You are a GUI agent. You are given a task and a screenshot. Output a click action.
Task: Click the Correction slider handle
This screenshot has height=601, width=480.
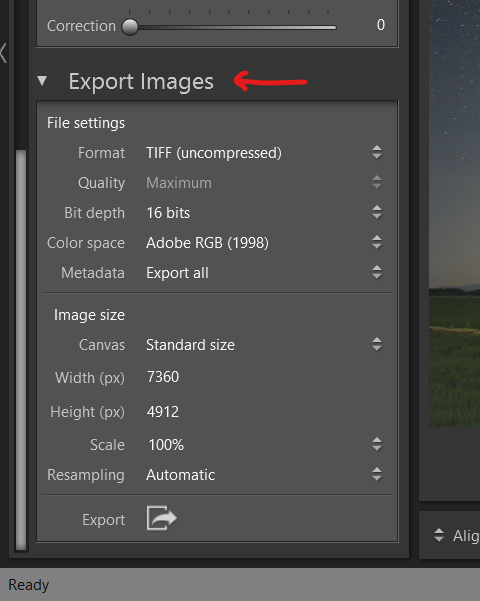tap(130, 27)
